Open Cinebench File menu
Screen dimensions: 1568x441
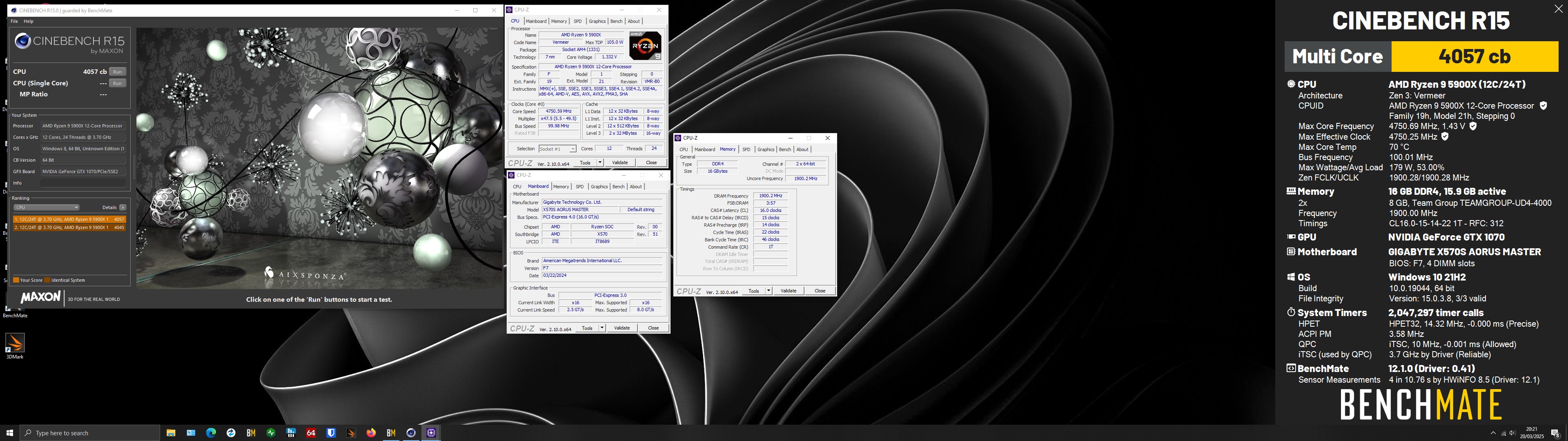[x=14, y=21]
